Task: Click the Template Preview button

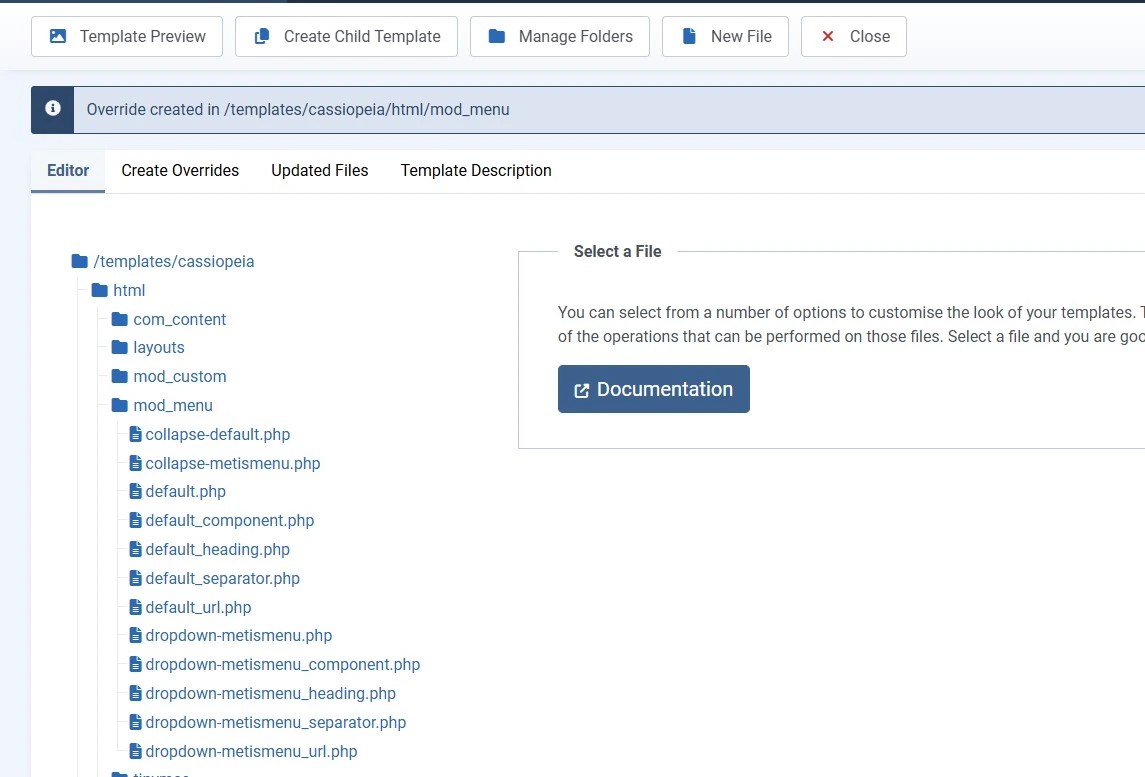Action: [x=127, y=37]
